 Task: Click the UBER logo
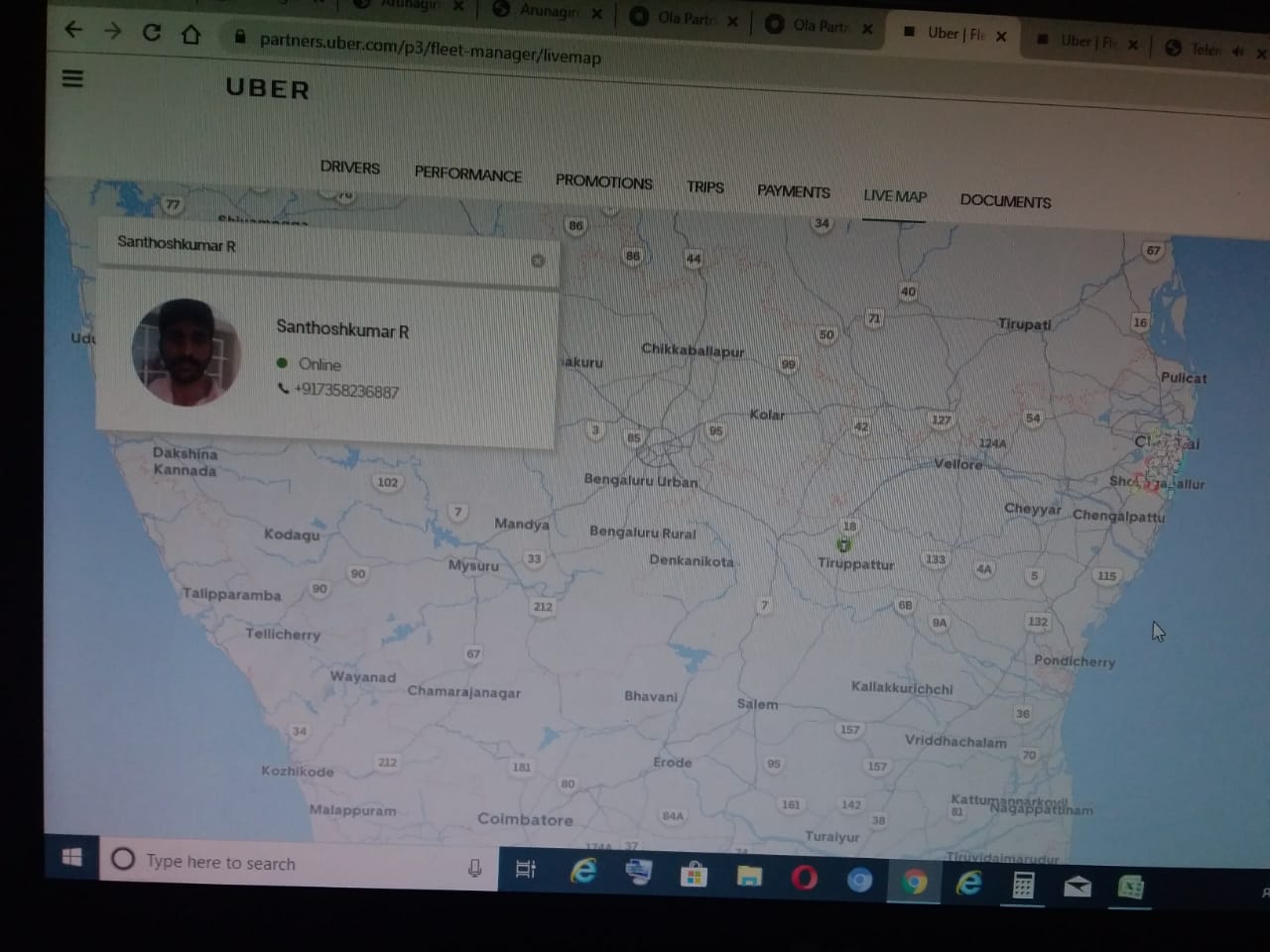(268, 89)
